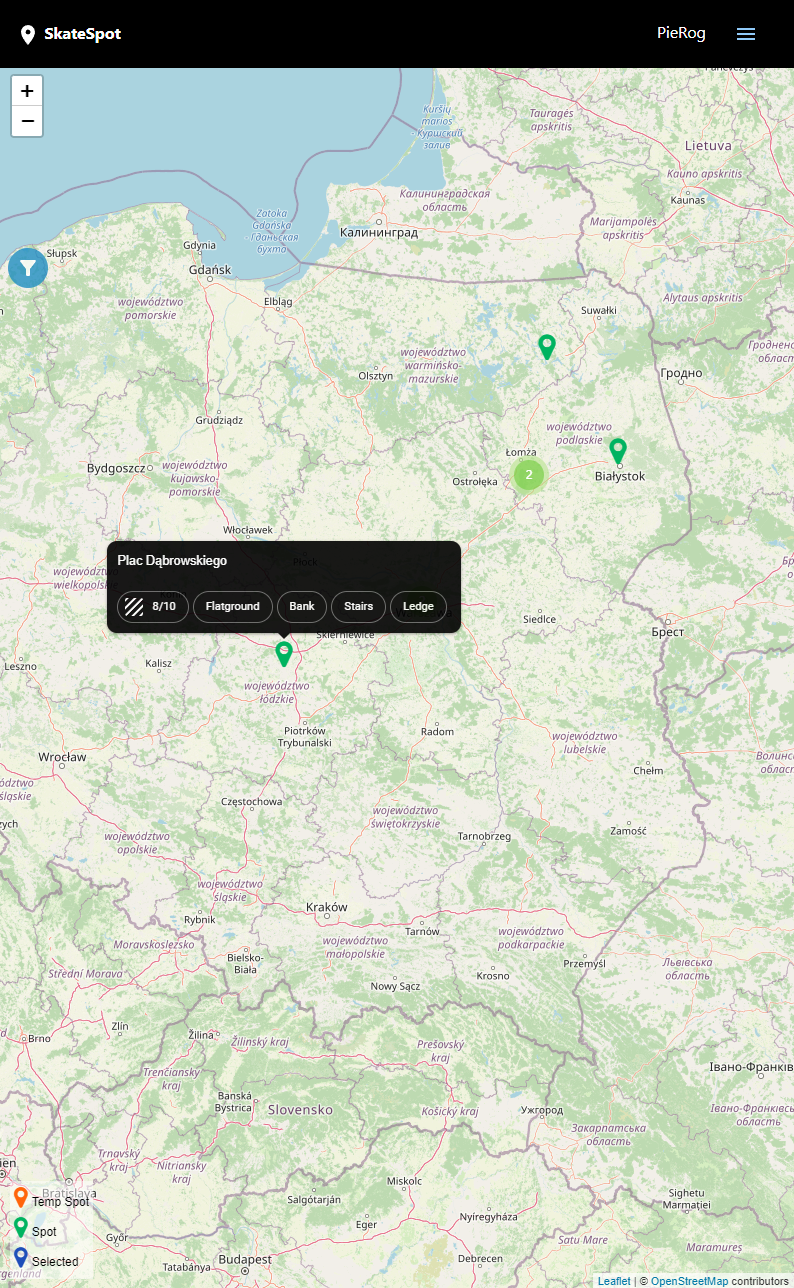Click the blue Selected legend pin
794x1288 pixels.
point(20,1258)
